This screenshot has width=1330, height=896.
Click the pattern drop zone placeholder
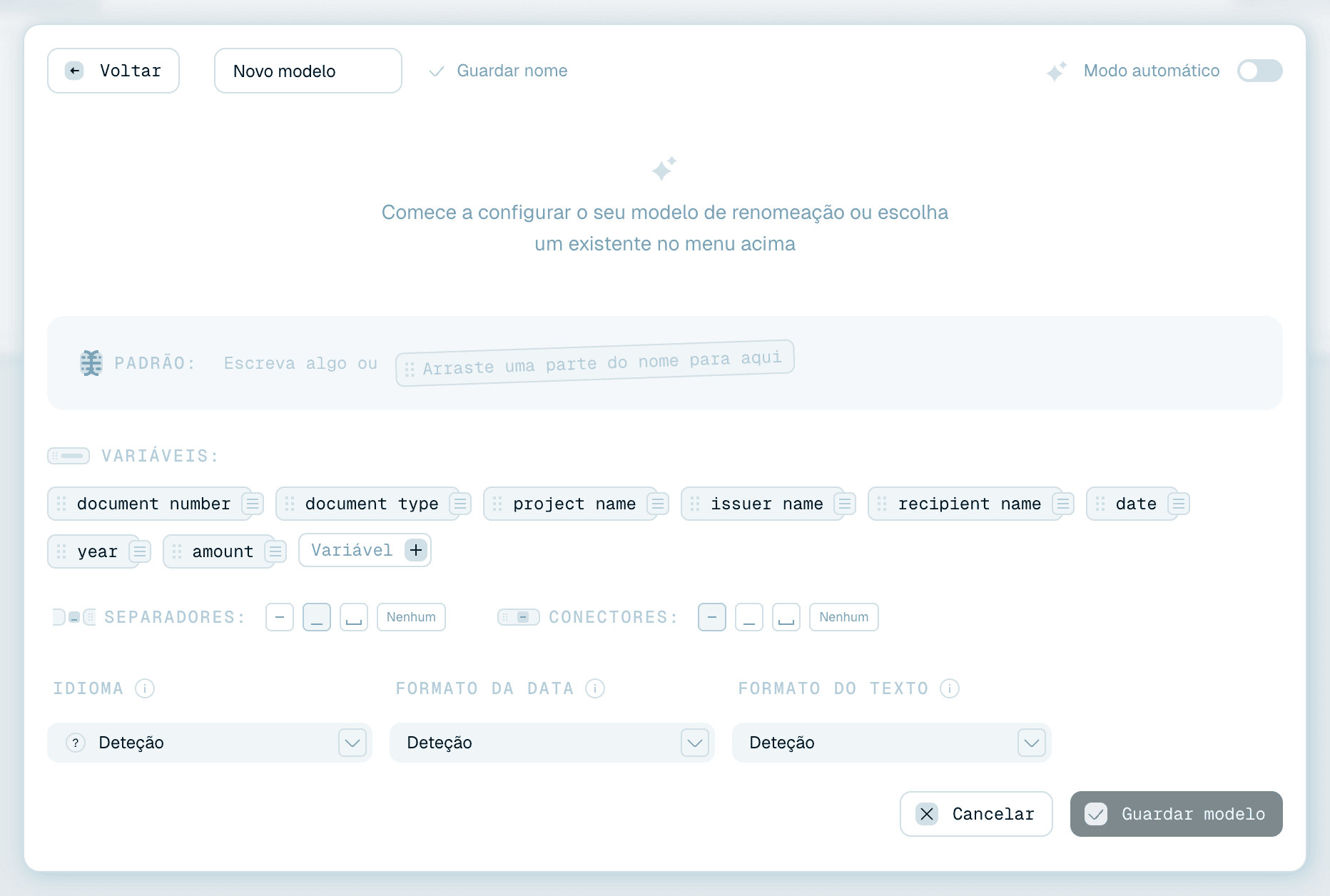[x=595, y=363]
